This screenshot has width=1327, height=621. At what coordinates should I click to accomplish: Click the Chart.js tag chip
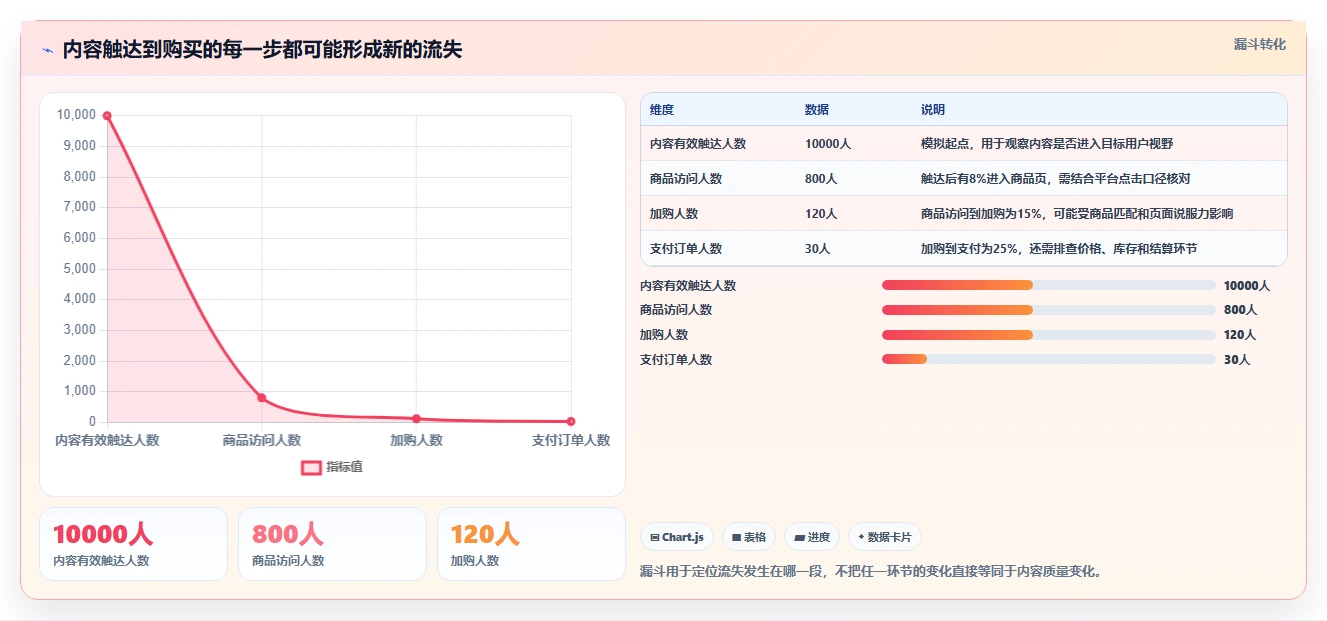click(x=677, y=537)
